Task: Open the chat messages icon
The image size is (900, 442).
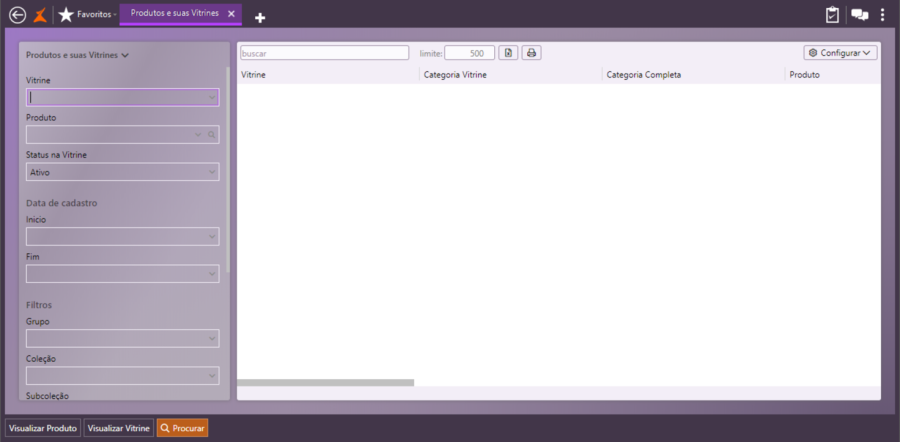Action: click(x=860, y=15)
